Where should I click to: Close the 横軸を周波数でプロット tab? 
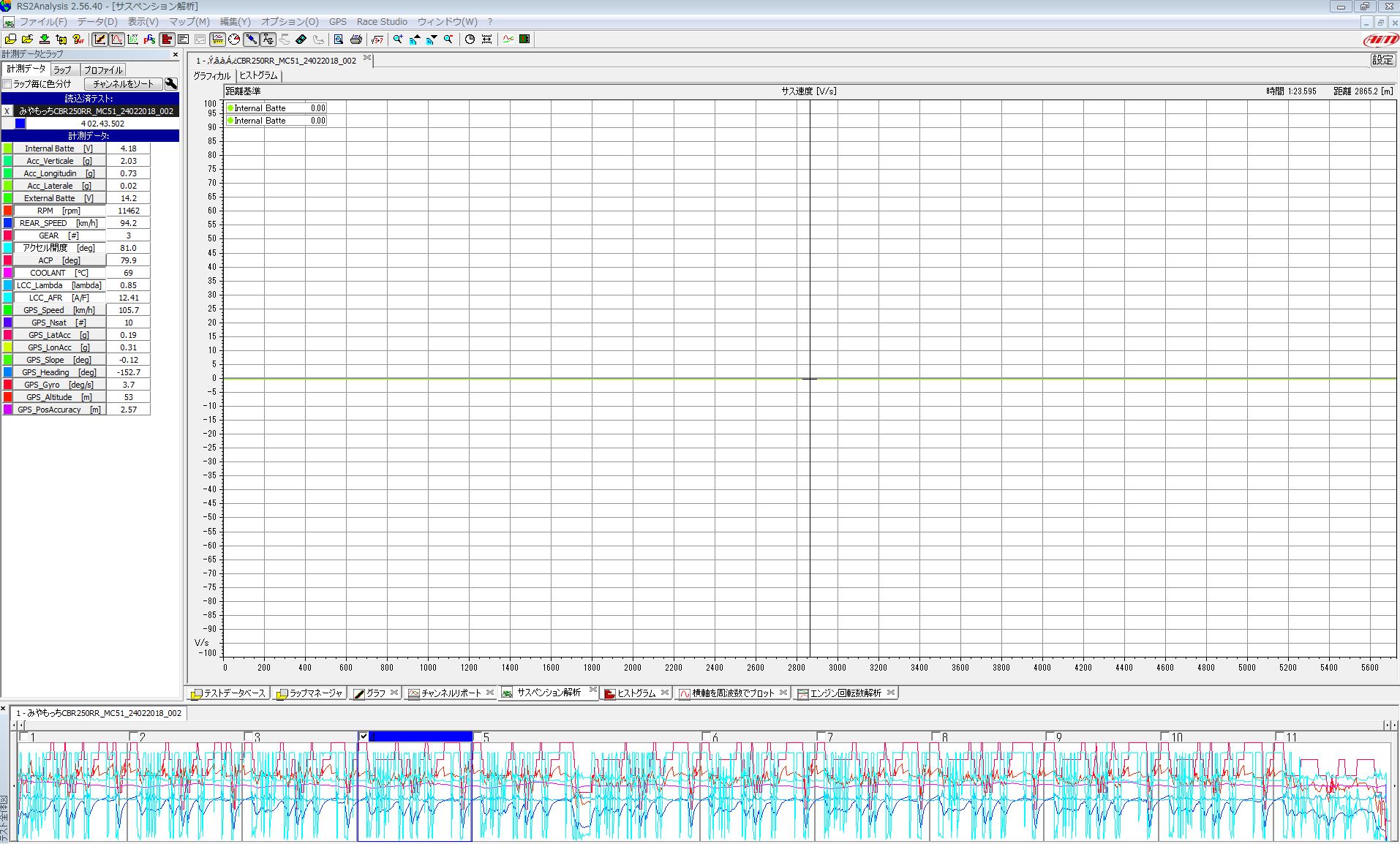783,692
